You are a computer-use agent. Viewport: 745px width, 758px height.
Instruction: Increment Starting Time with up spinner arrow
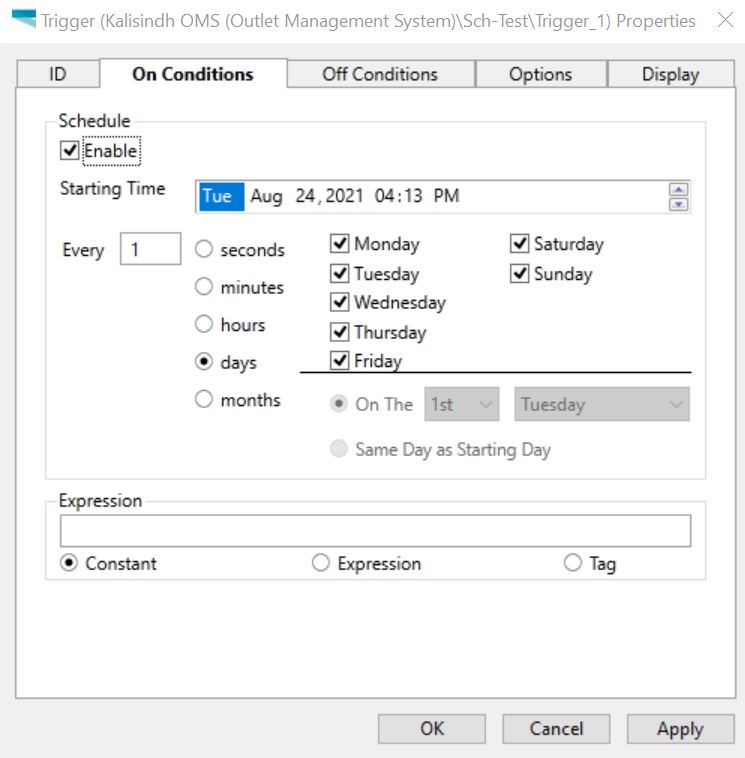679,189
